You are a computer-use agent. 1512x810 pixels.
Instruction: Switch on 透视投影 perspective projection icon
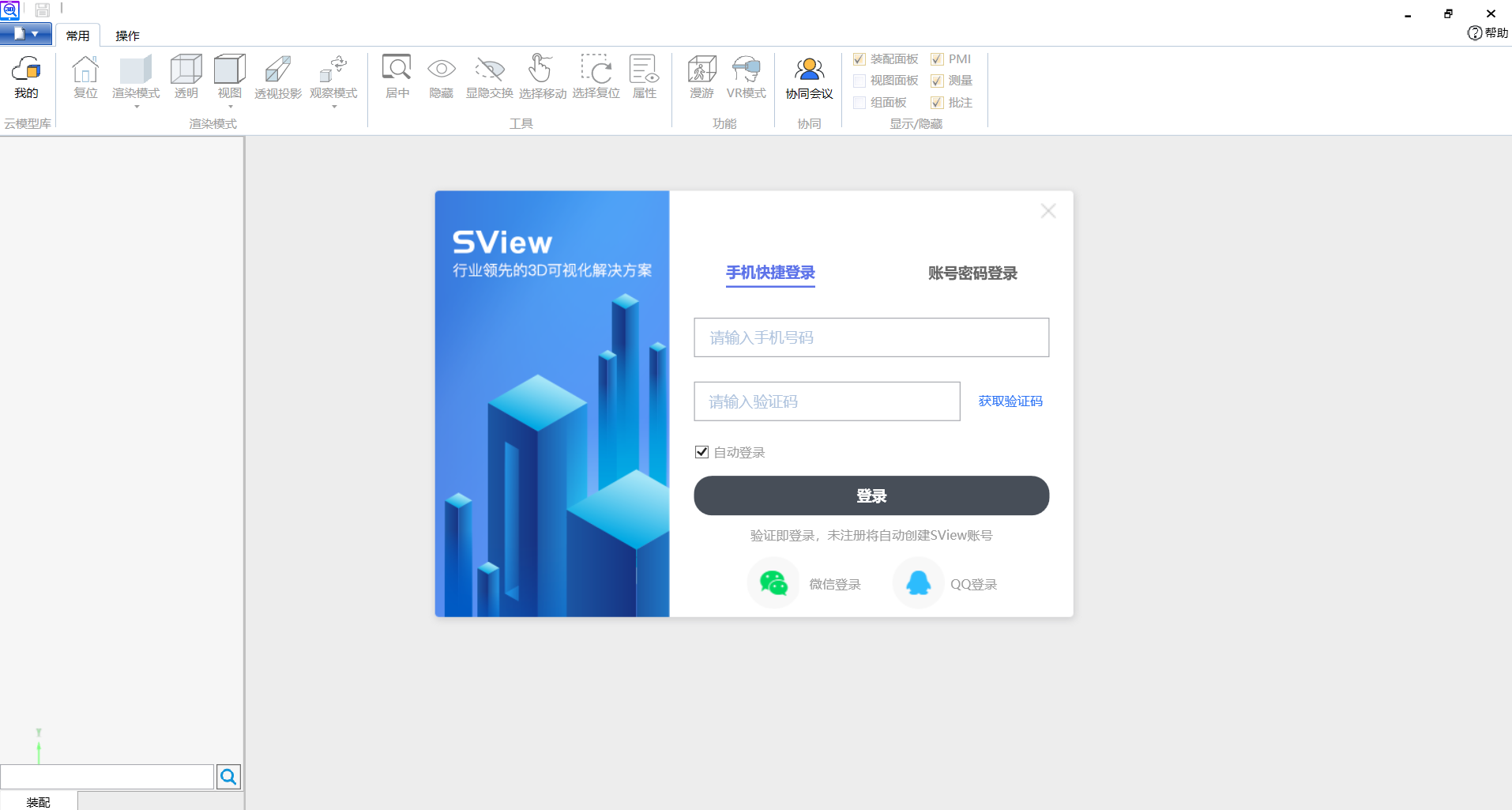278,70
